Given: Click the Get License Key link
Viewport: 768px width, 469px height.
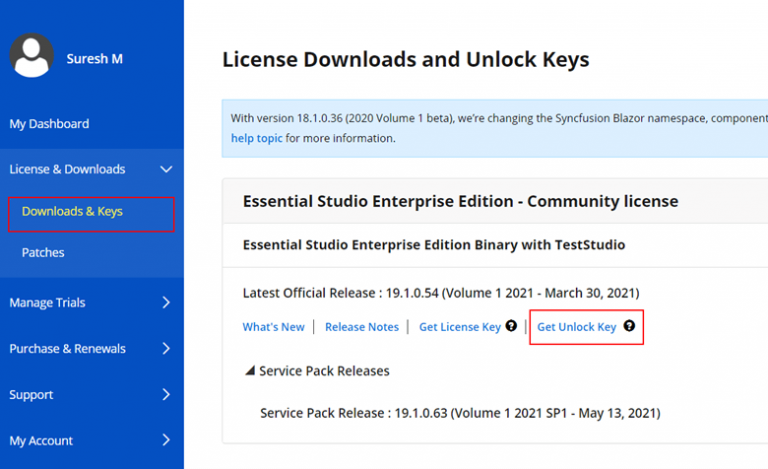Looking at the screenshot, I should pos(459,327).
